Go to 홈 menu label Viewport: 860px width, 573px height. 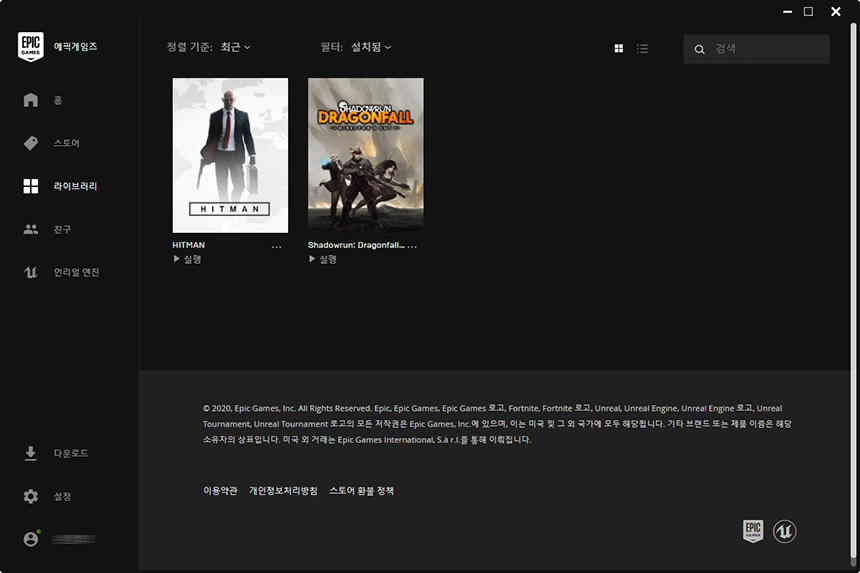tap(58, 100)
